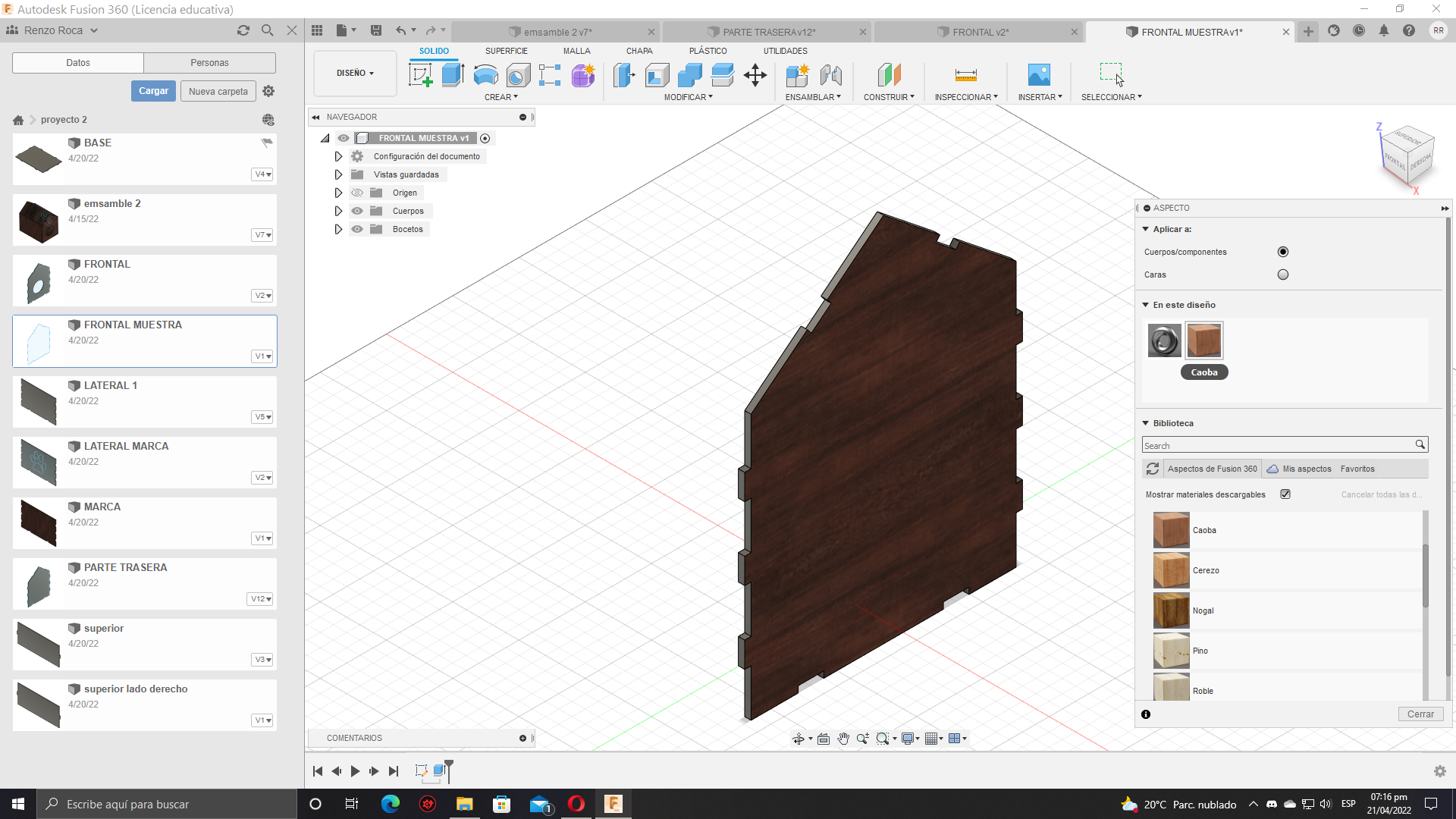This screenshot has height=819, width=1456.
Task: Select the Nogal wood material swatch
Action: pyautogui.click(x=1171, y=610)
